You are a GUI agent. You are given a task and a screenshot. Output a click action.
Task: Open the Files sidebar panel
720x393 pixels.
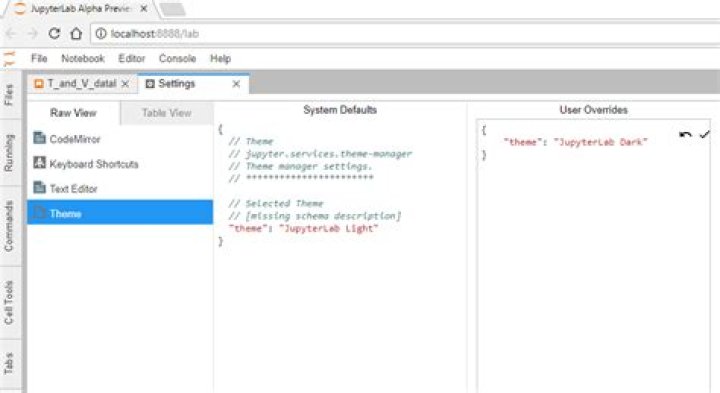click(9, 95)
